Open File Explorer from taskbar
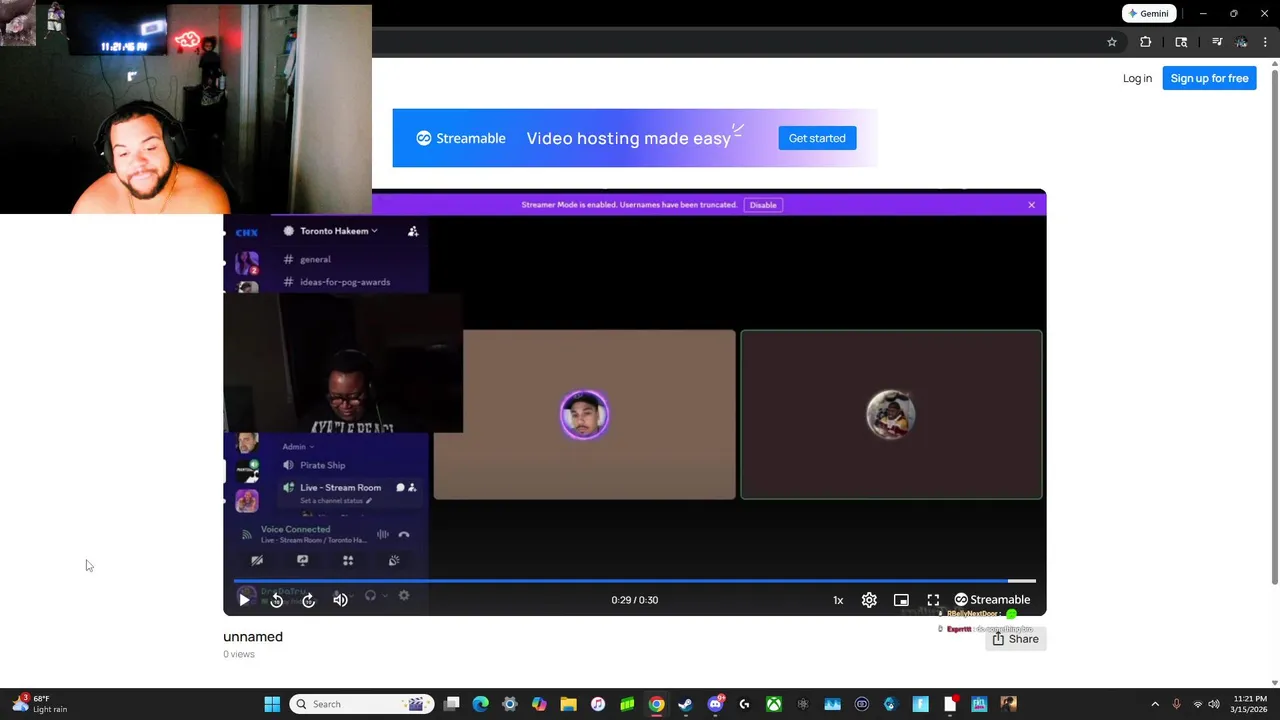The image size is (1280, 720). click(568, 704)
